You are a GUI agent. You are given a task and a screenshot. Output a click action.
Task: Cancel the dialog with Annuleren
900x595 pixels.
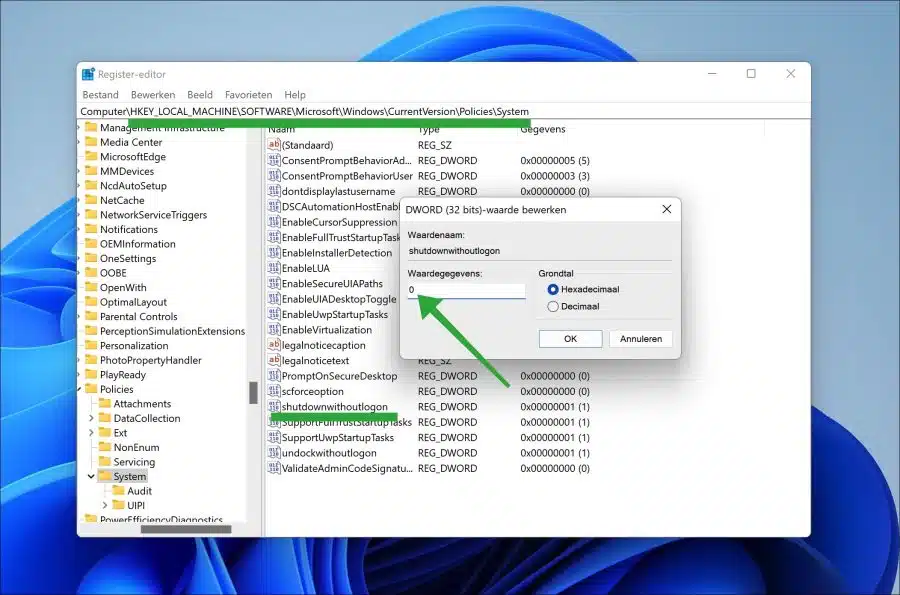click(x=641, y=339)
